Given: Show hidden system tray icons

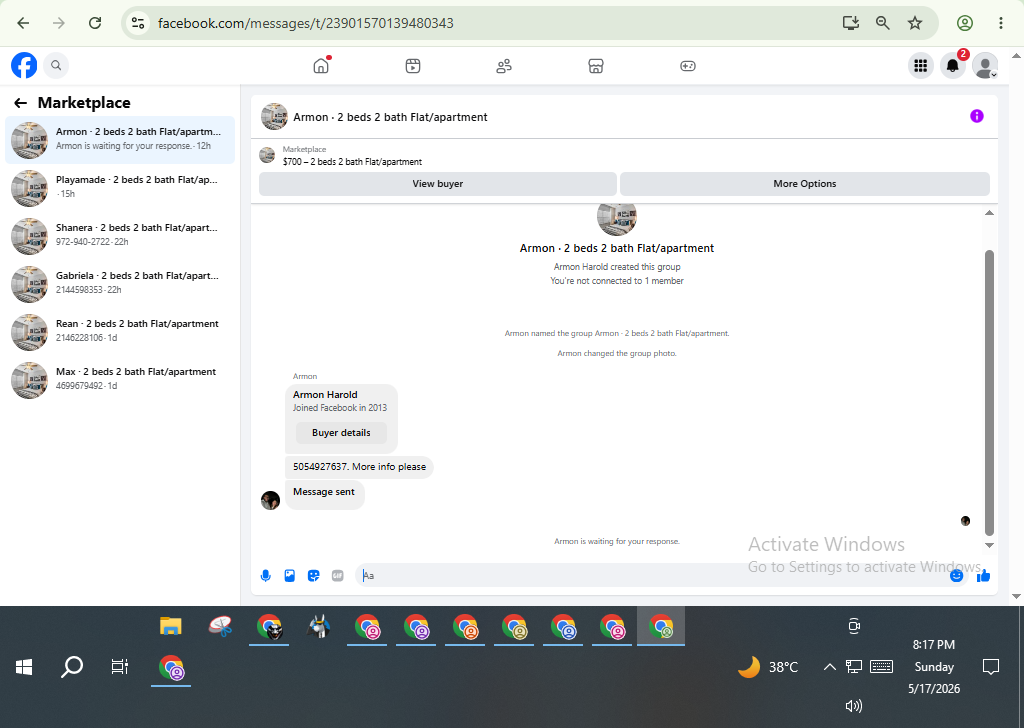Looking at the screenshot, I should click(829, 667).
